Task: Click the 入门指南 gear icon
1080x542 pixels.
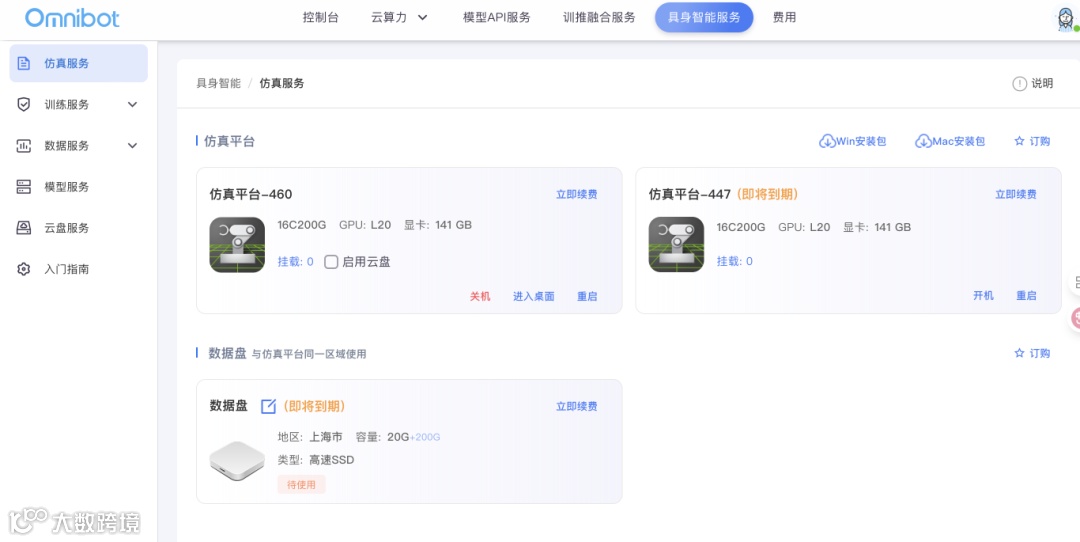Action: 23,269
